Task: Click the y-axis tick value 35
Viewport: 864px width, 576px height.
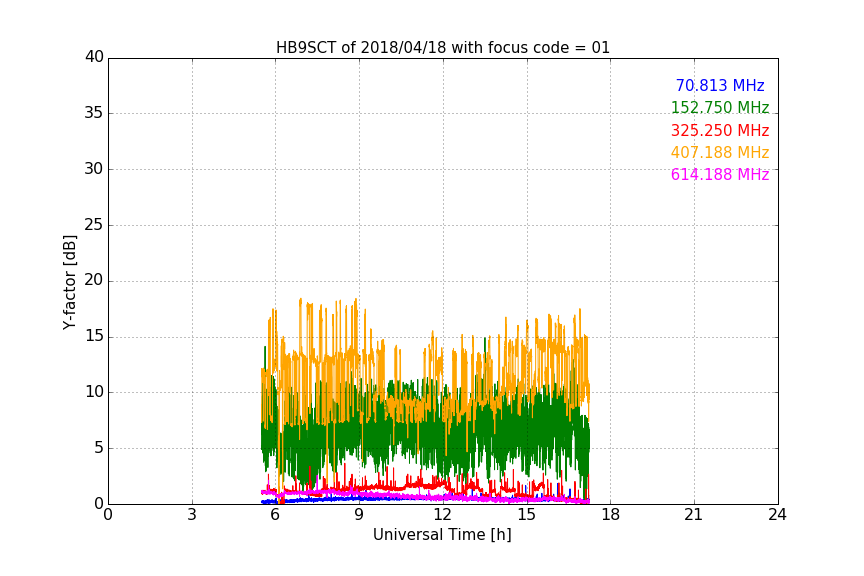Action: coord(94,113)
